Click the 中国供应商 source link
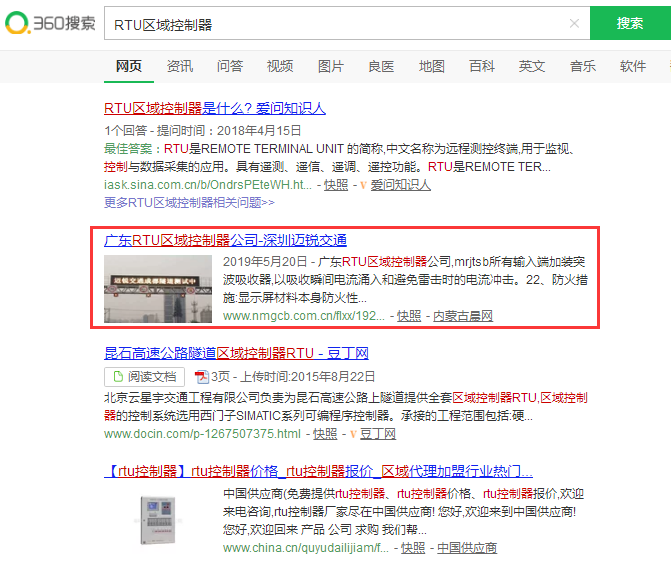The width and height of the screenshot is (671, 566). pos(467,548)
